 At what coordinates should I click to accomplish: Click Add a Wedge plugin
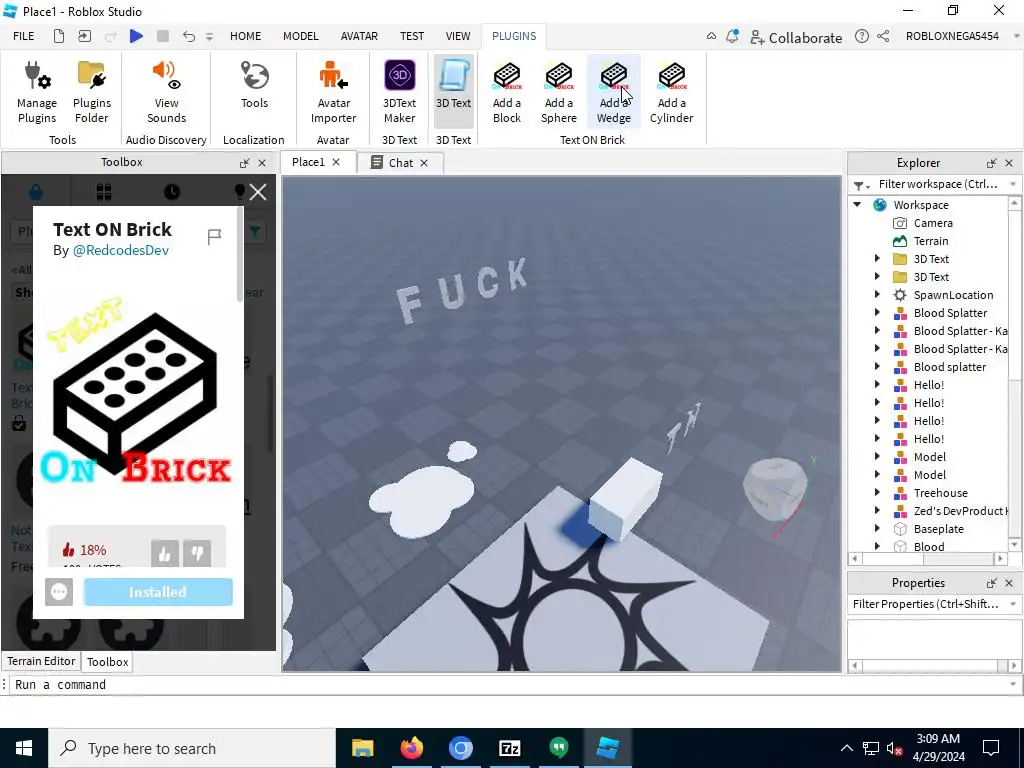613,92
